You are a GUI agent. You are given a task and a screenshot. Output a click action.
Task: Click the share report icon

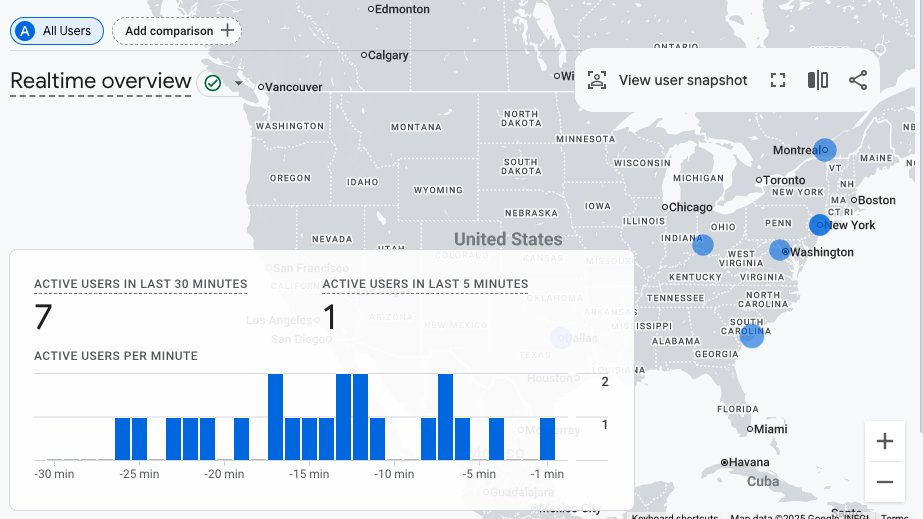[x=858, y=80]
